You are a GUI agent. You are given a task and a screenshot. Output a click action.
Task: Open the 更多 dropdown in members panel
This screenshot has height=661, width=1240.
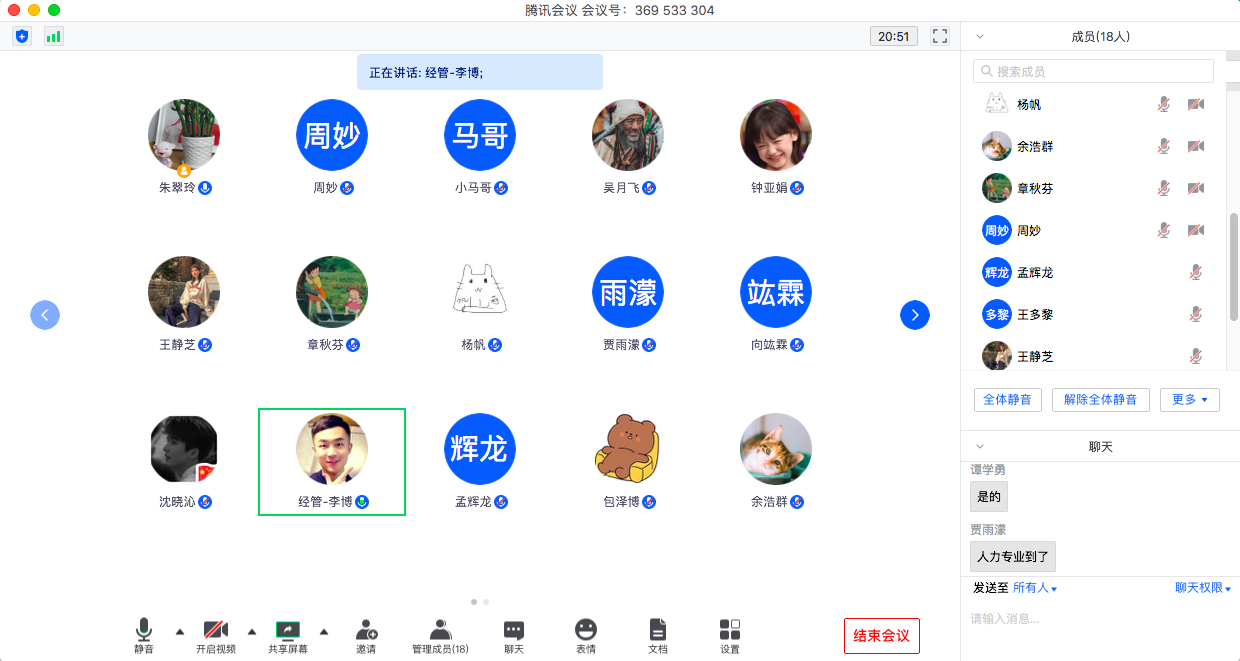1189,400
